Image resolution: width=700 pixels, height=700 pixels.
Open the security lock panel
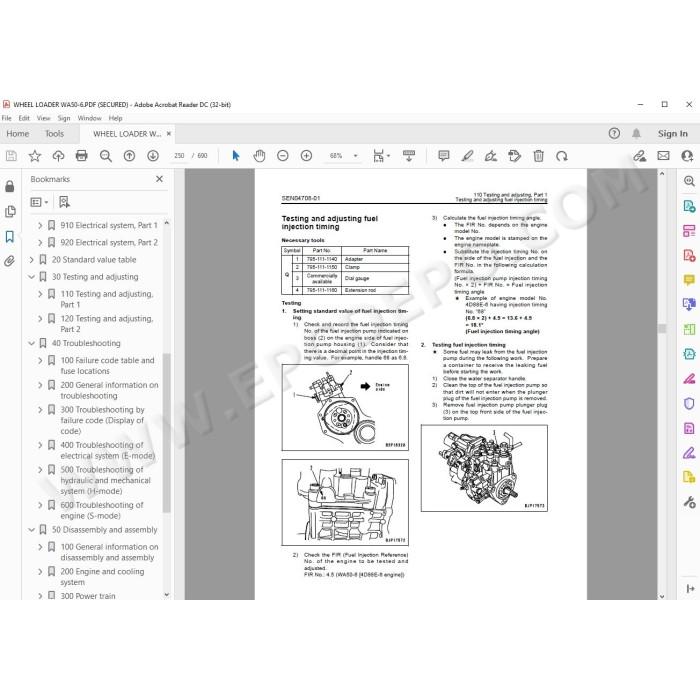pyautogui.click(x=9, y=186)
